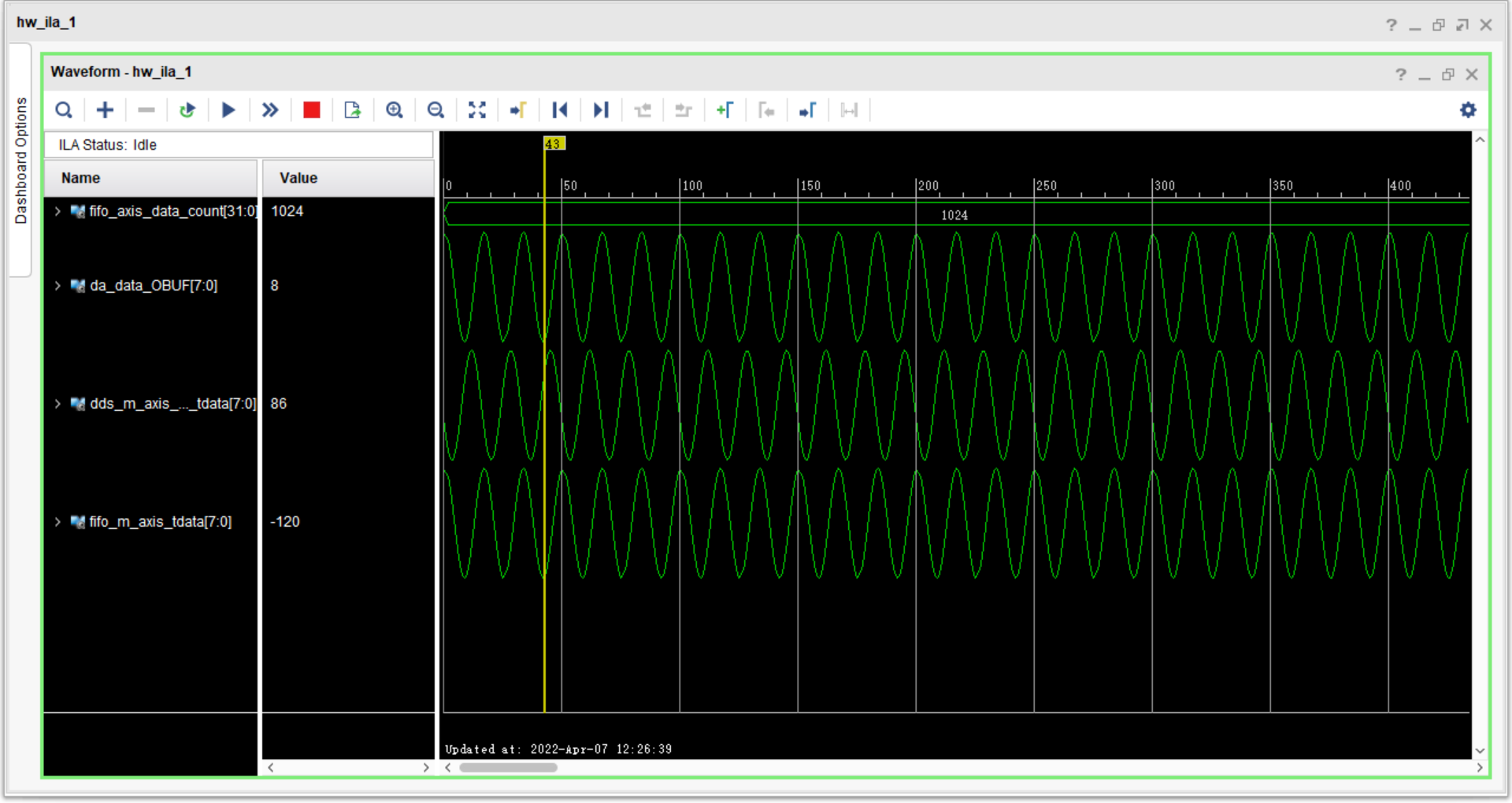This screenshot has height=803, width=1512.
Task: Expand the dds_m_axis tdata bus
Action: pos(57,404)
